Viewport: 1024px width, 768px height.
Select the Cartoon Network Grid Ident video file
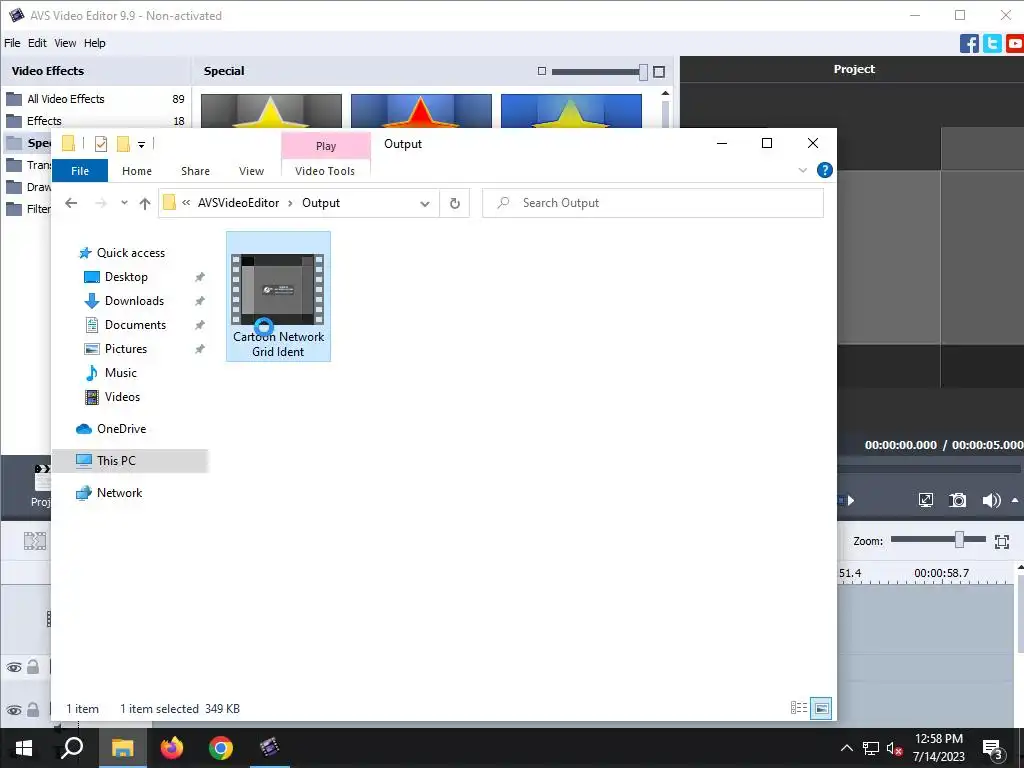[278, 296]
